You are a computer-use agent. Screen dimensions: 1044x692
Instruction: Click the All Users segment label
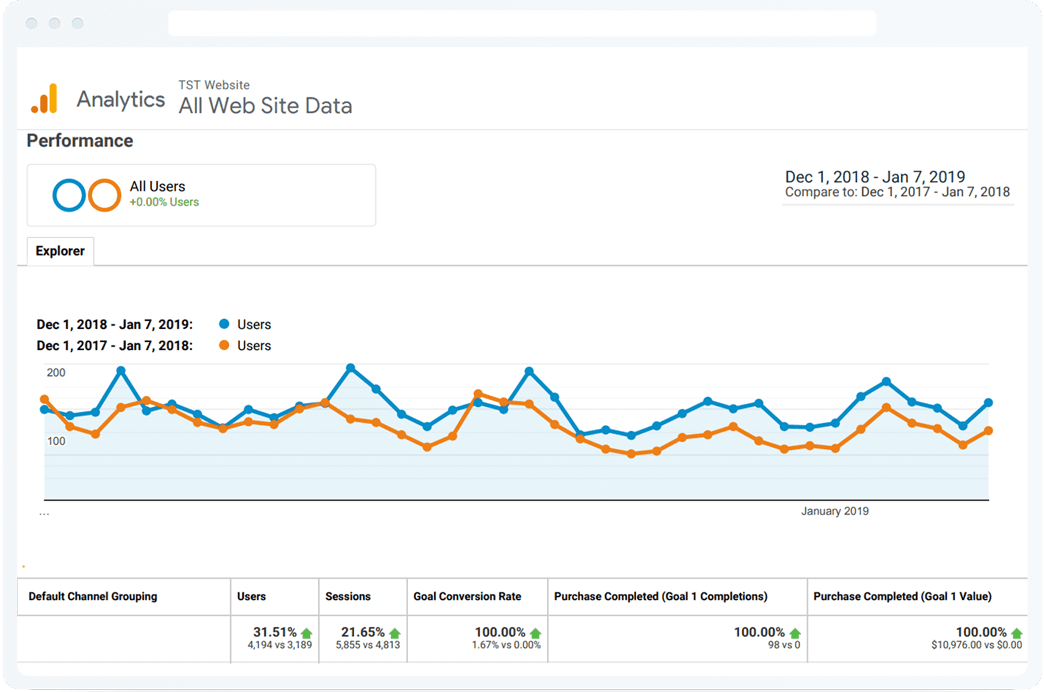[158, 186]
